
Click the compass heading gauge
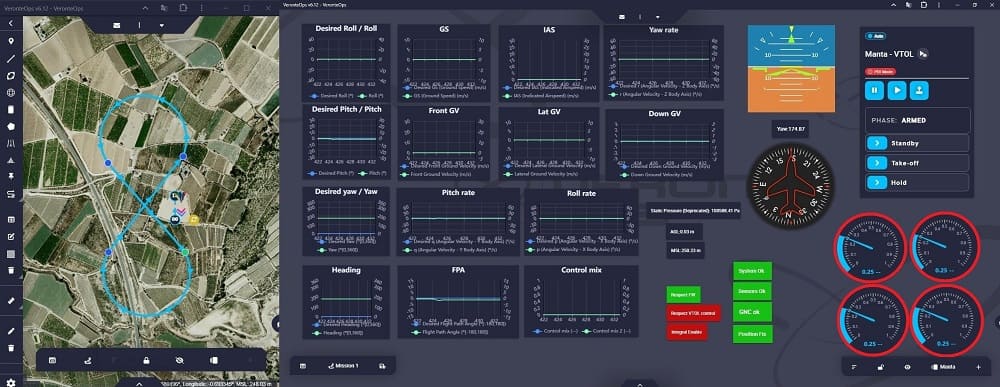[790, 186]
